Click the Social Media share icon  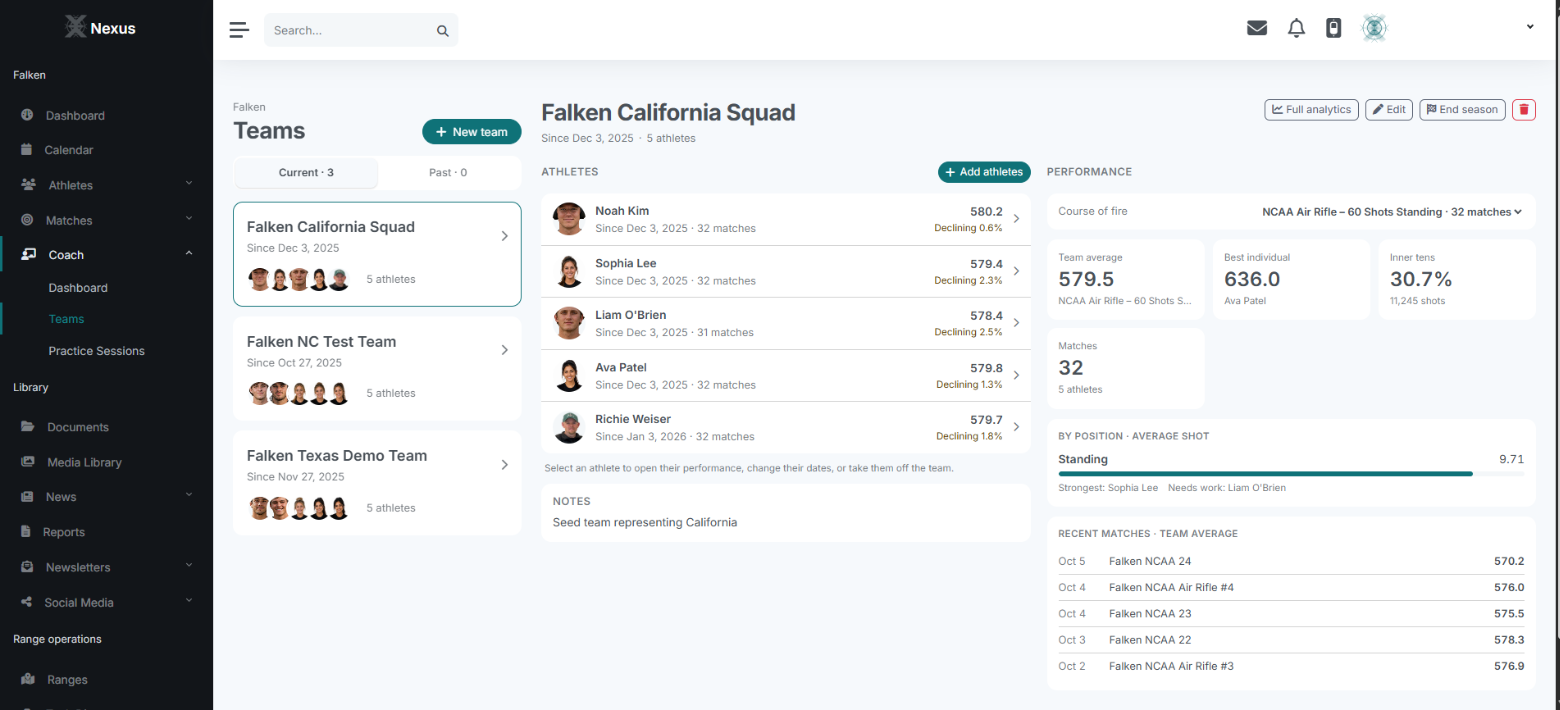point(27,602)
